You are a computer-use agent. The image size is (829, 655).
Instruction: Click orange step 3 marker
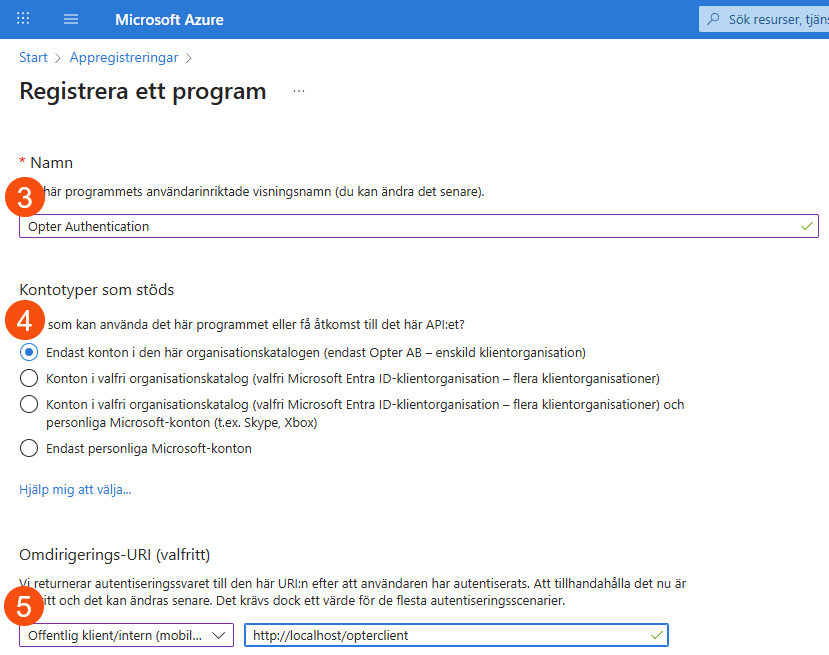click(x=25, y=197)
